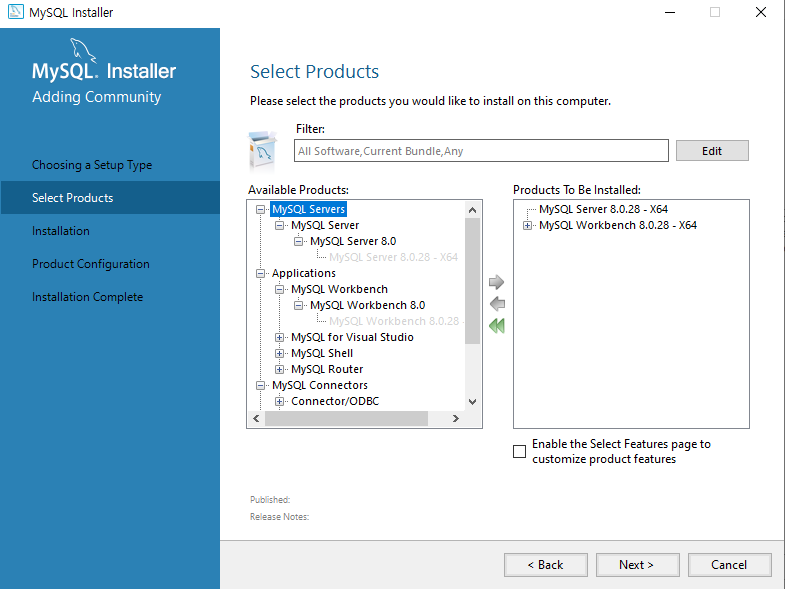Click scroll left arrow in Available Products
785x589 pixels.
click(256, 418)
